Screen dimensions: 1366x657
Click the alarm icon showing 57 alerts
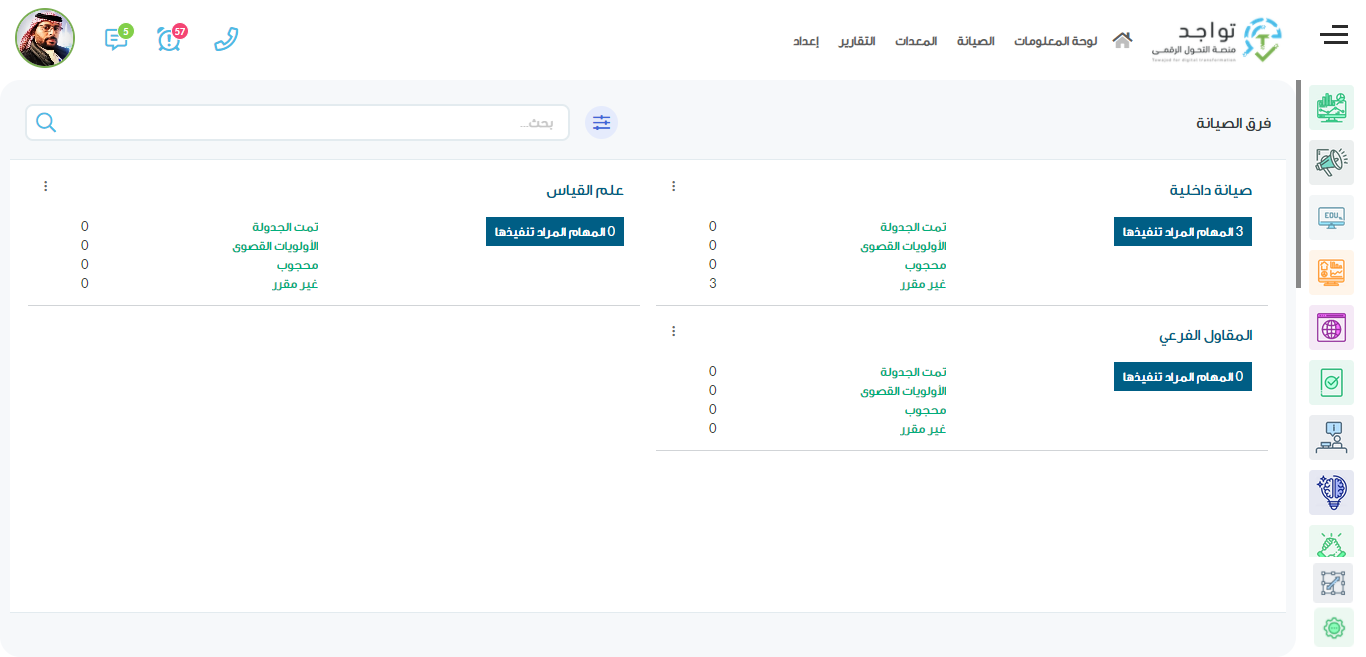coord(169,40)
